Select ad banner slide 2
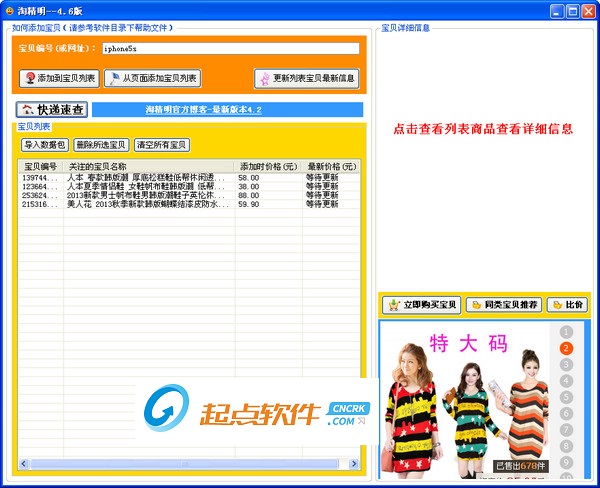The width and height of the screenshot is (600, 488). pos(566,348)
